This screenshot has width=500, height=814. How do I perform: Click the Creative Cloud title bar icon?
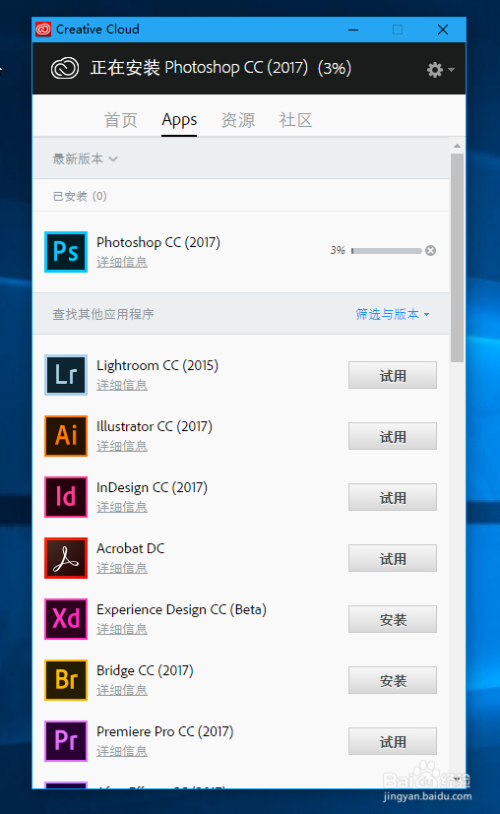[43, 29]
